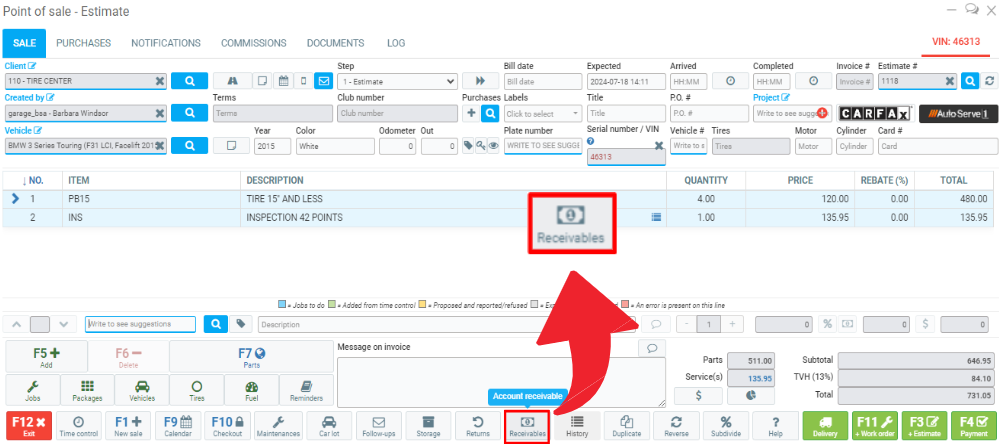
Task: Open the COMMISSIONS tab
Action: click(x=253, y=44)
